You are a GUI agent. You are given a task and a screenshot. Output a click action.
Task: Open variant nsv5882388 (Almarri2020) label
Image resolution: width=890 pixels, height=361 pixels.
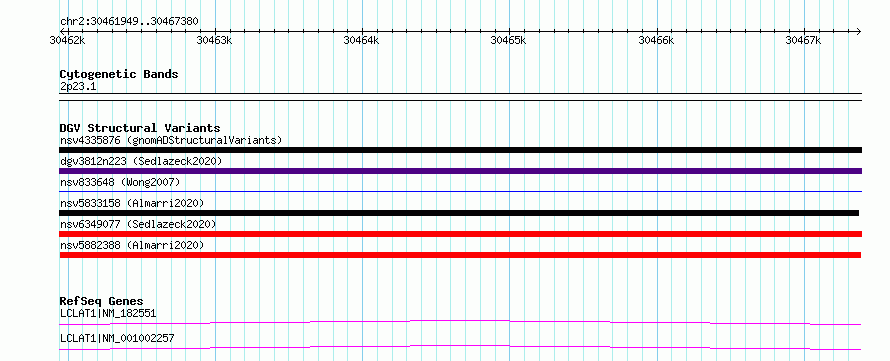pyautogui.click(x=132, y=245)
